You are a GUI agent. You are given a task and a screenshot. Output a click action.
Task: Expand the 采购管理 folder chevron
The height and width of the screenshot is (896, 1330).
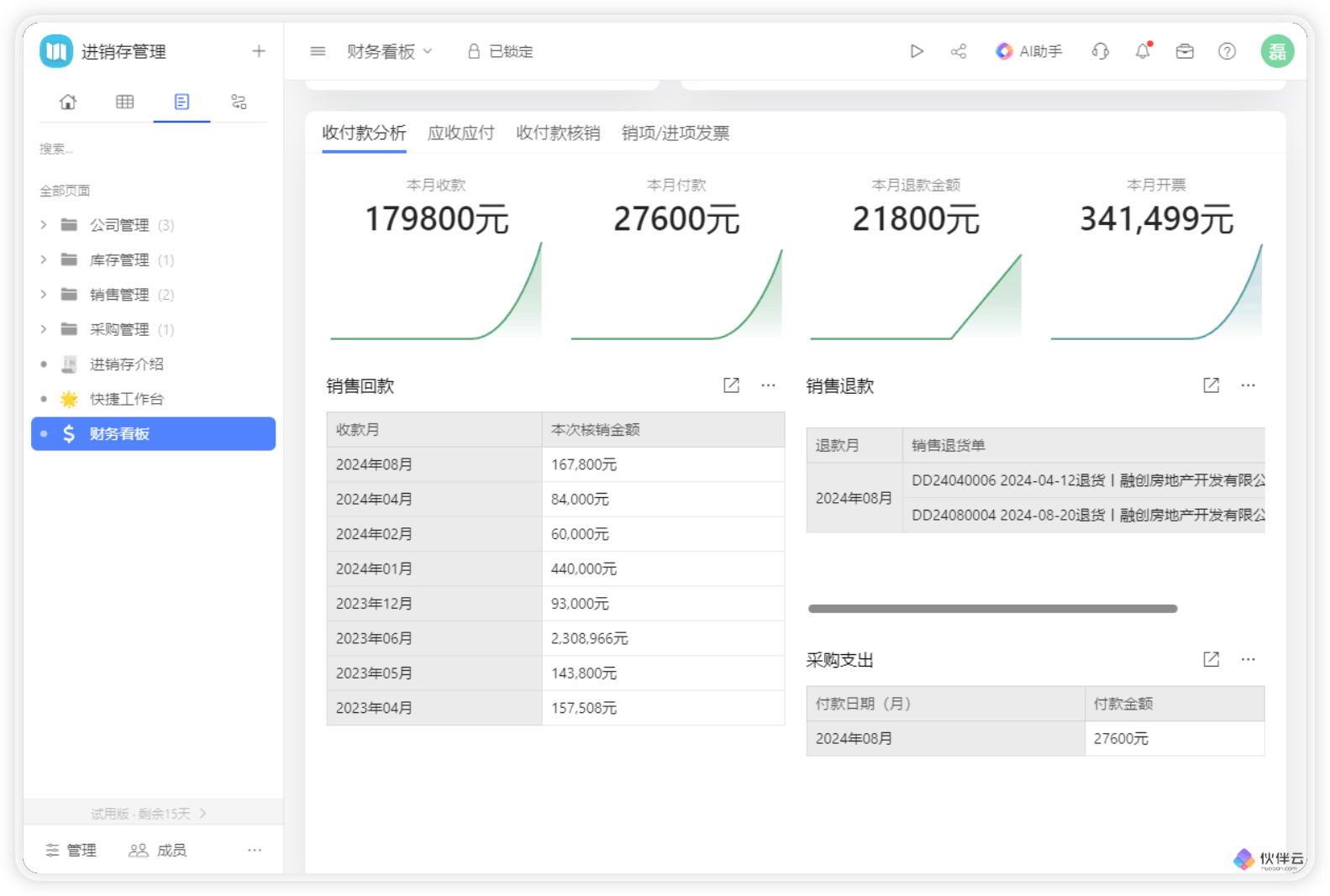pos(44,329)
